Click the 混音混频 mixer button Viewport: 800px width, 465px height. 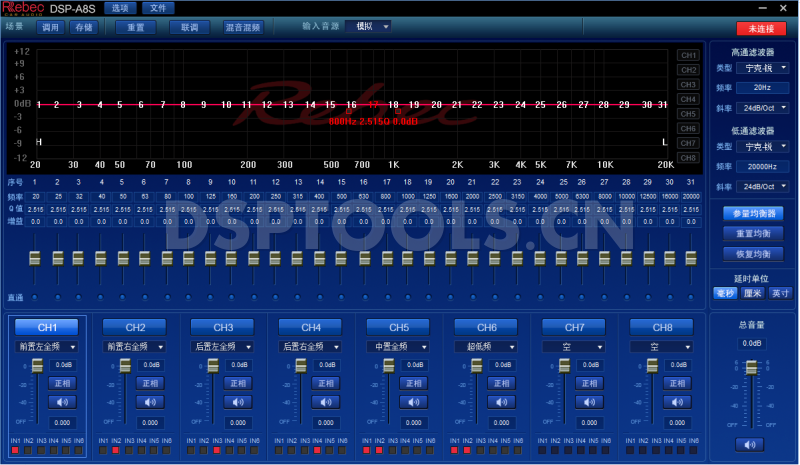coord(243,27)
